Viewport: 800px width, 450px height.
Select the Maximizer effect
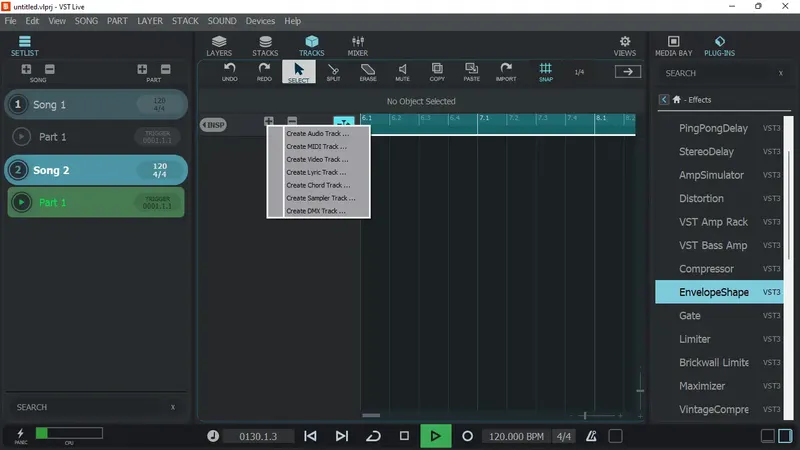[x=719, y=386]
